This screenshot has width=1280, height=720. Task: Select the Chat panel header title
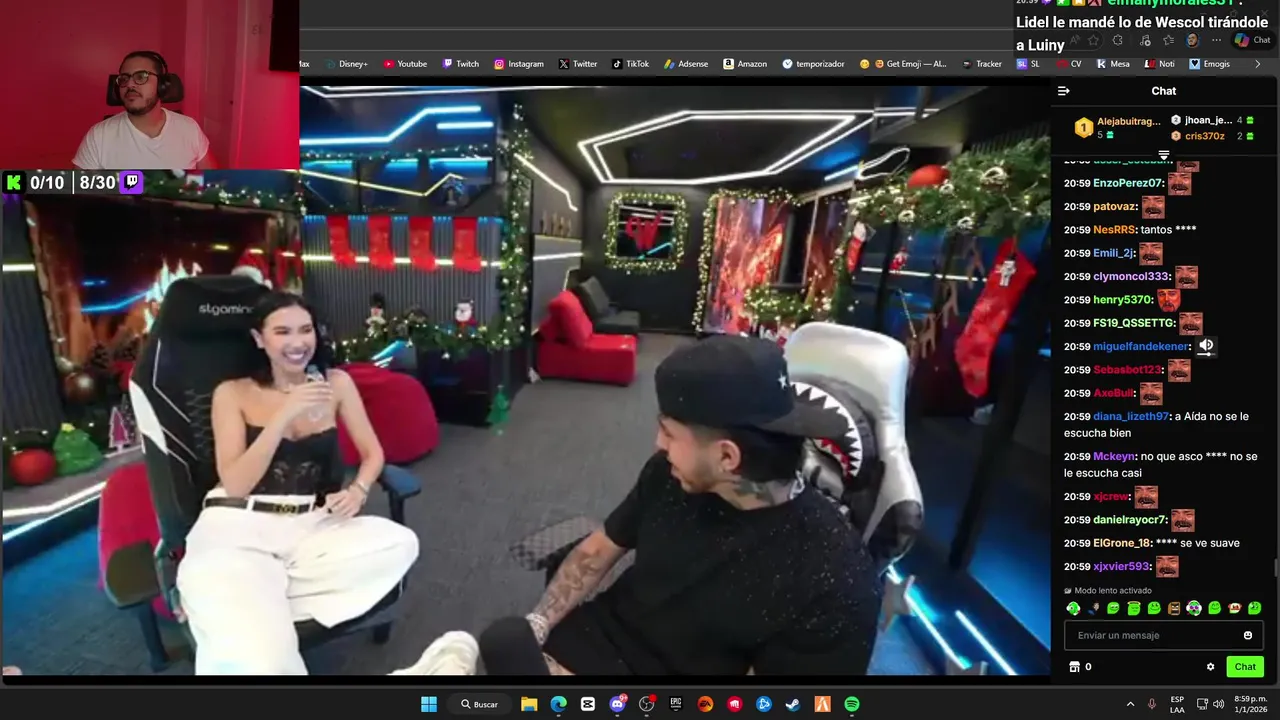click(x=1164, y=91)
